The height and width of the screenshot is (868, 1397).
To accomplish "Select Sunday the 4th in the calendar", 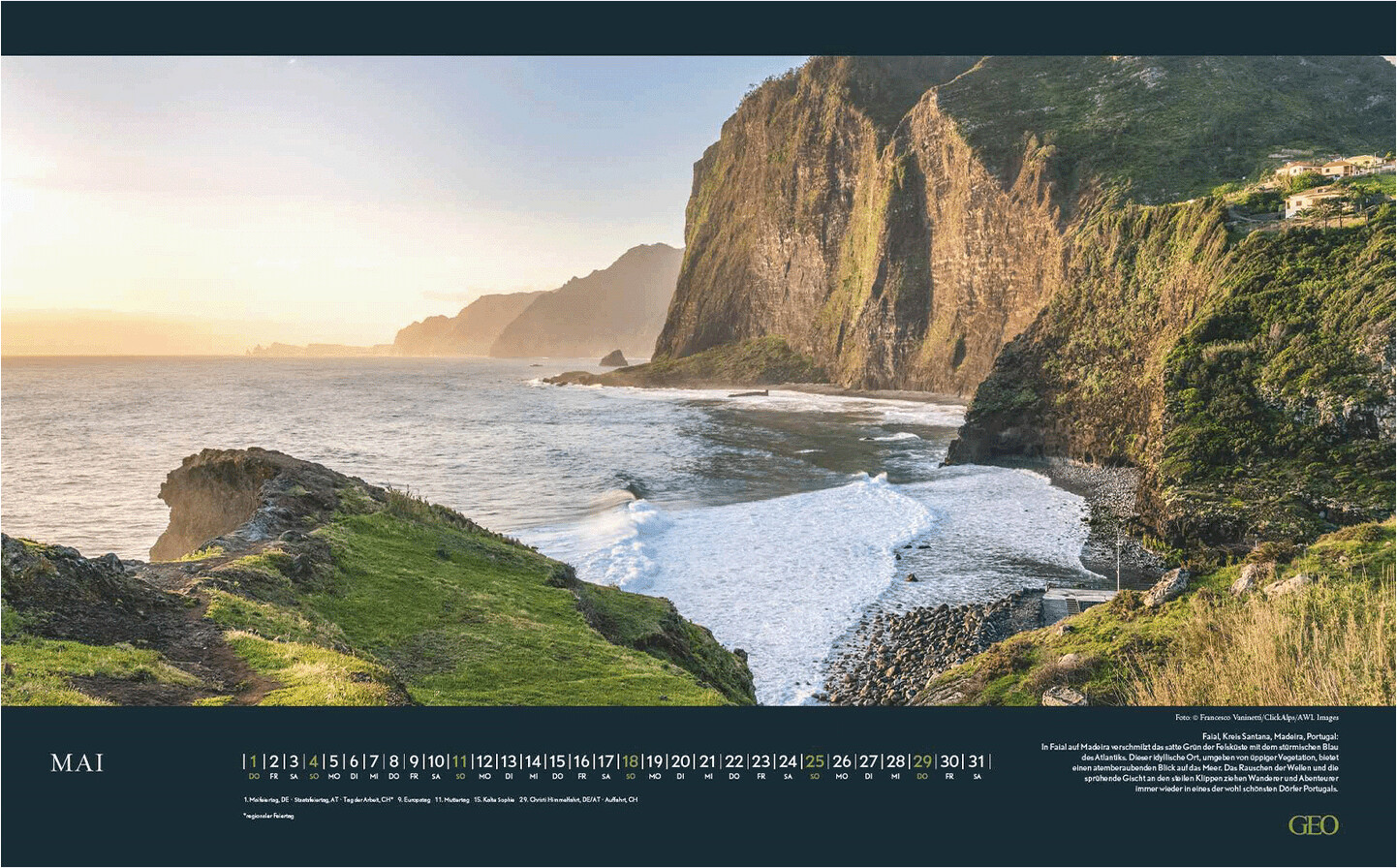I will [313, 762].
